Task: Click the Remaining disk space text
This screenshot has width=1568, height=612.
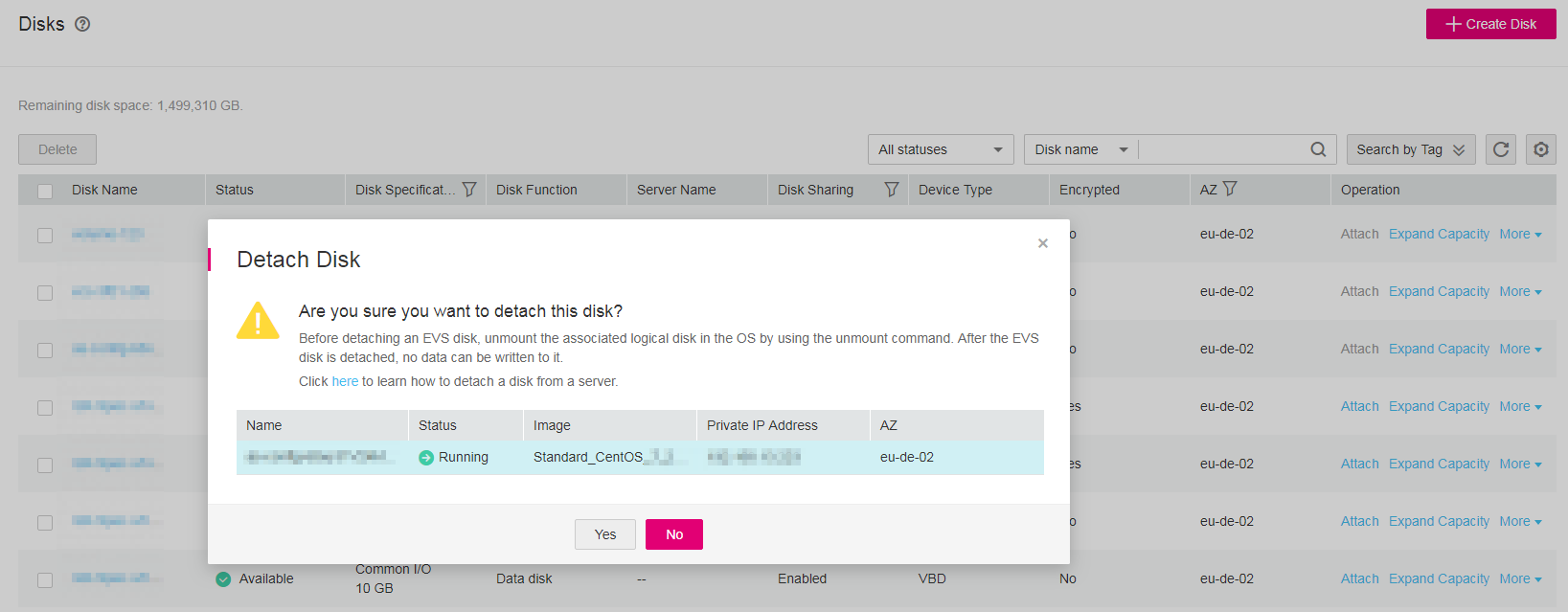Action: click(x=130, y=105)
